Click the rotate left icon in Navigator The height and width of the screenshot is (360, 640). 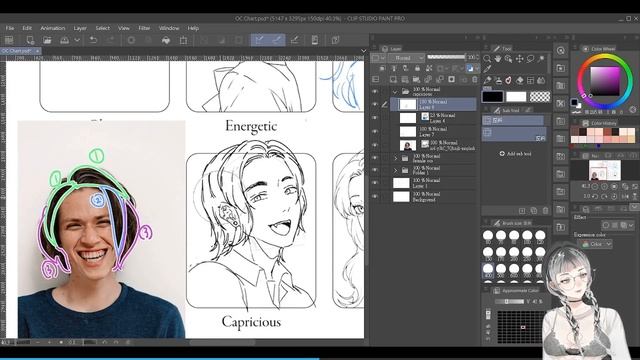(595, 196)
